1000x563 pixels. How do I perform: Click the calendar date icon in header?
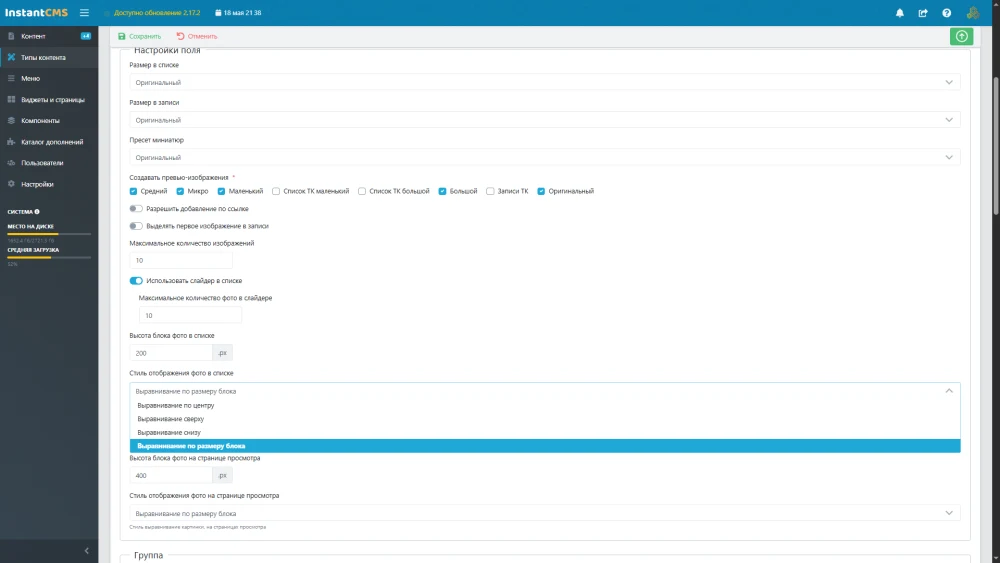[218, 13]
